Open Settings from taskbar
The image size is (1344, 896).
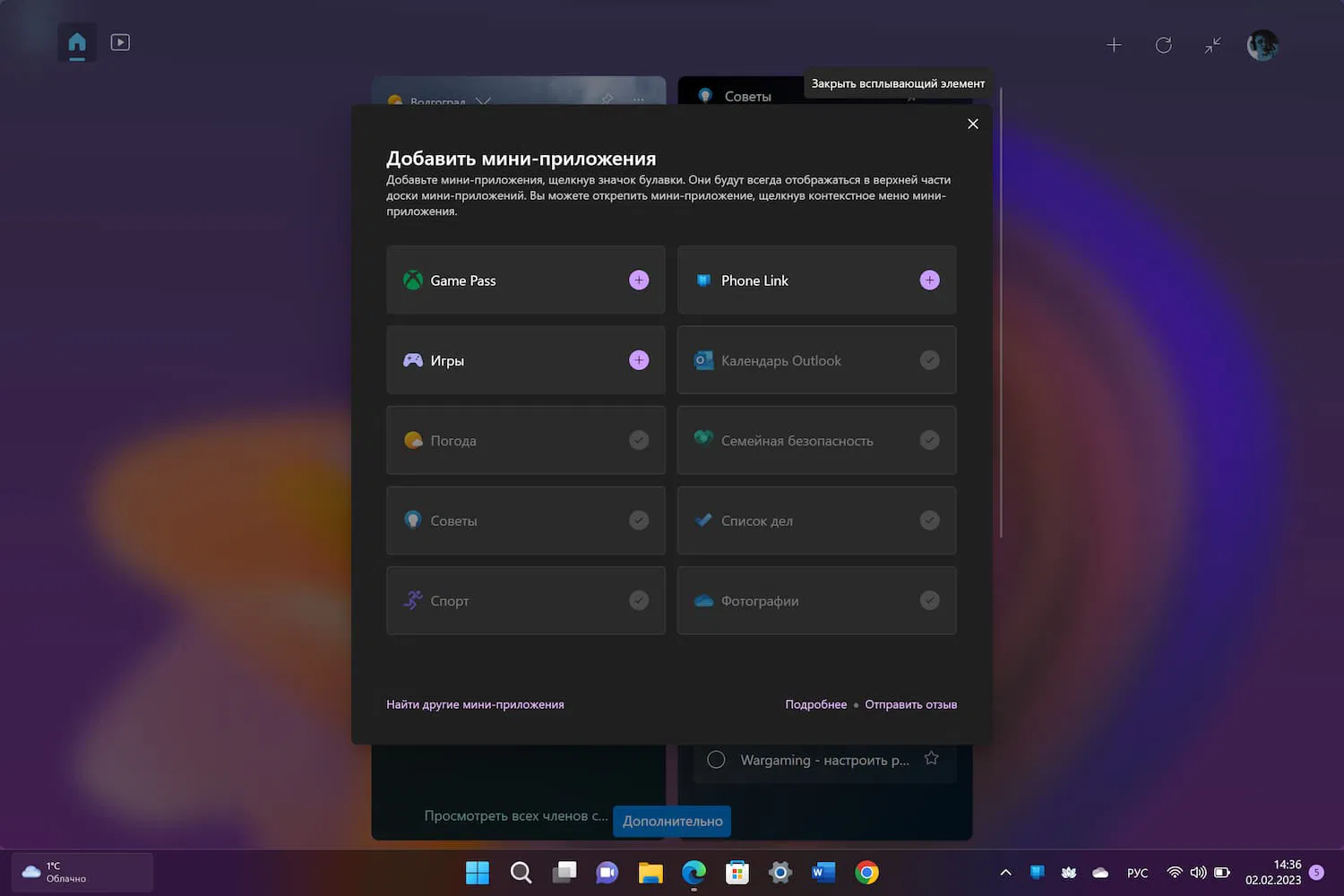tap(780, 873)
